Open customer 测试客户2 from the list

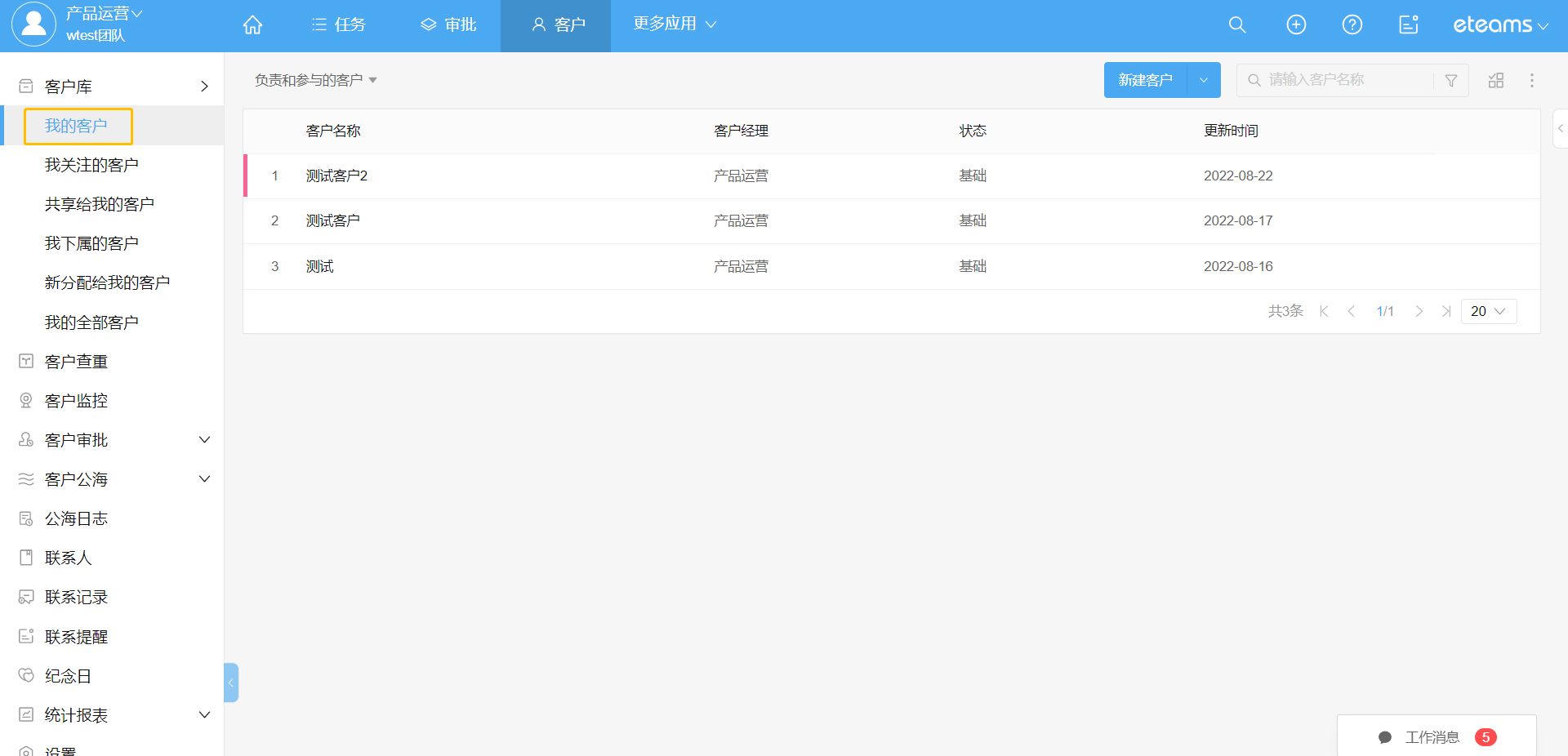[336, 176]
